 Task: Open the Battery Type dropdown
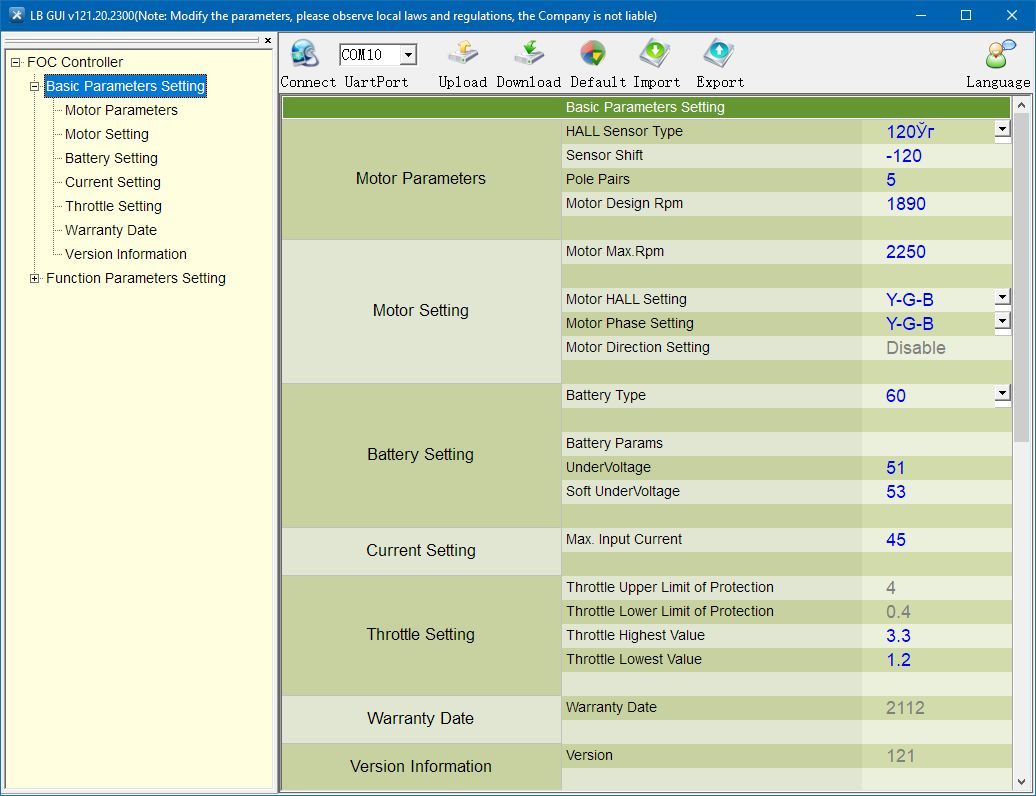(x=1002, y=394)
